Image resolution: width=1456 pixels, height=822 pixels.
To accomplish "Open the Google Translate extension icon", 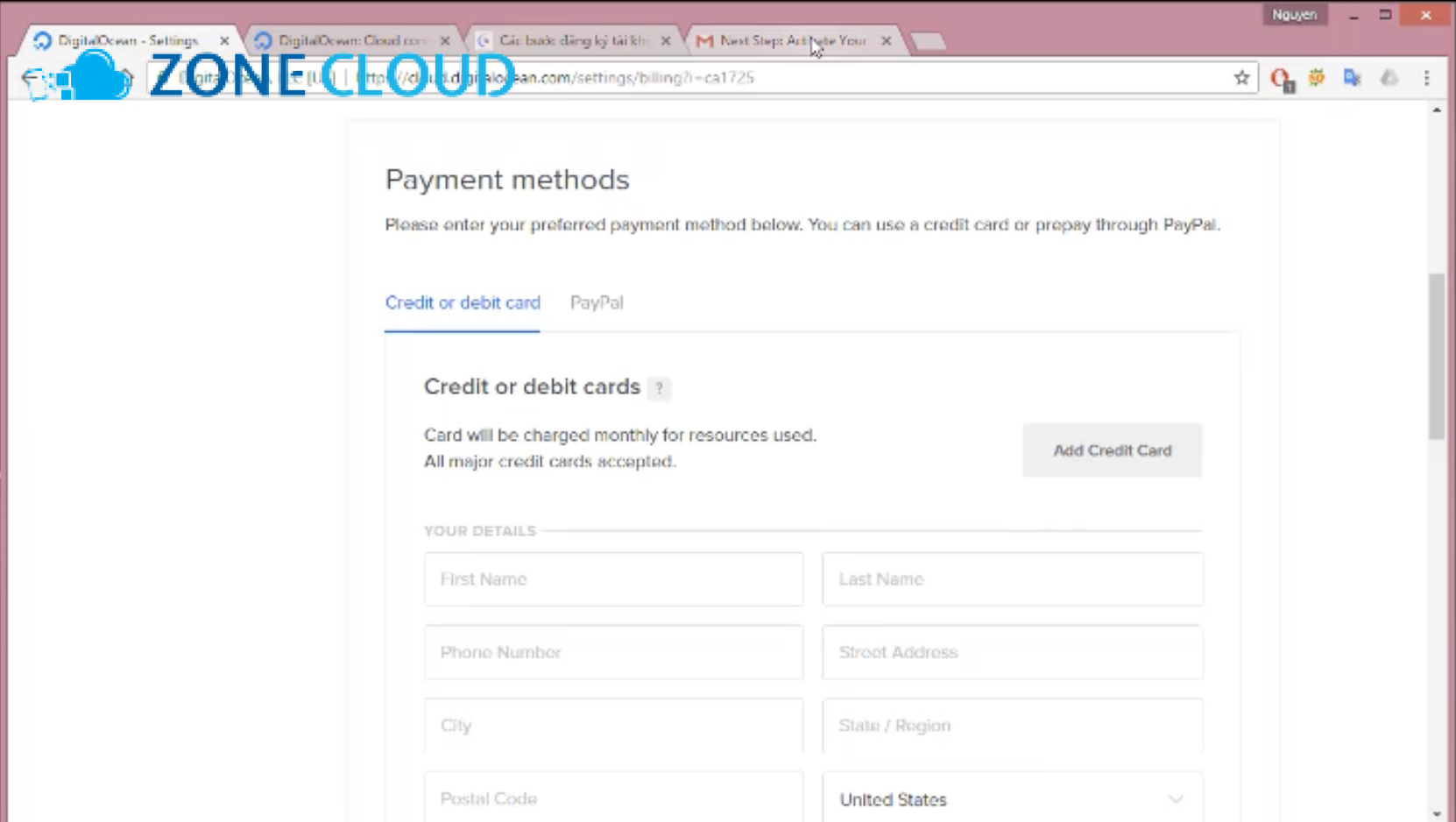I will (x=1353, y=78).
